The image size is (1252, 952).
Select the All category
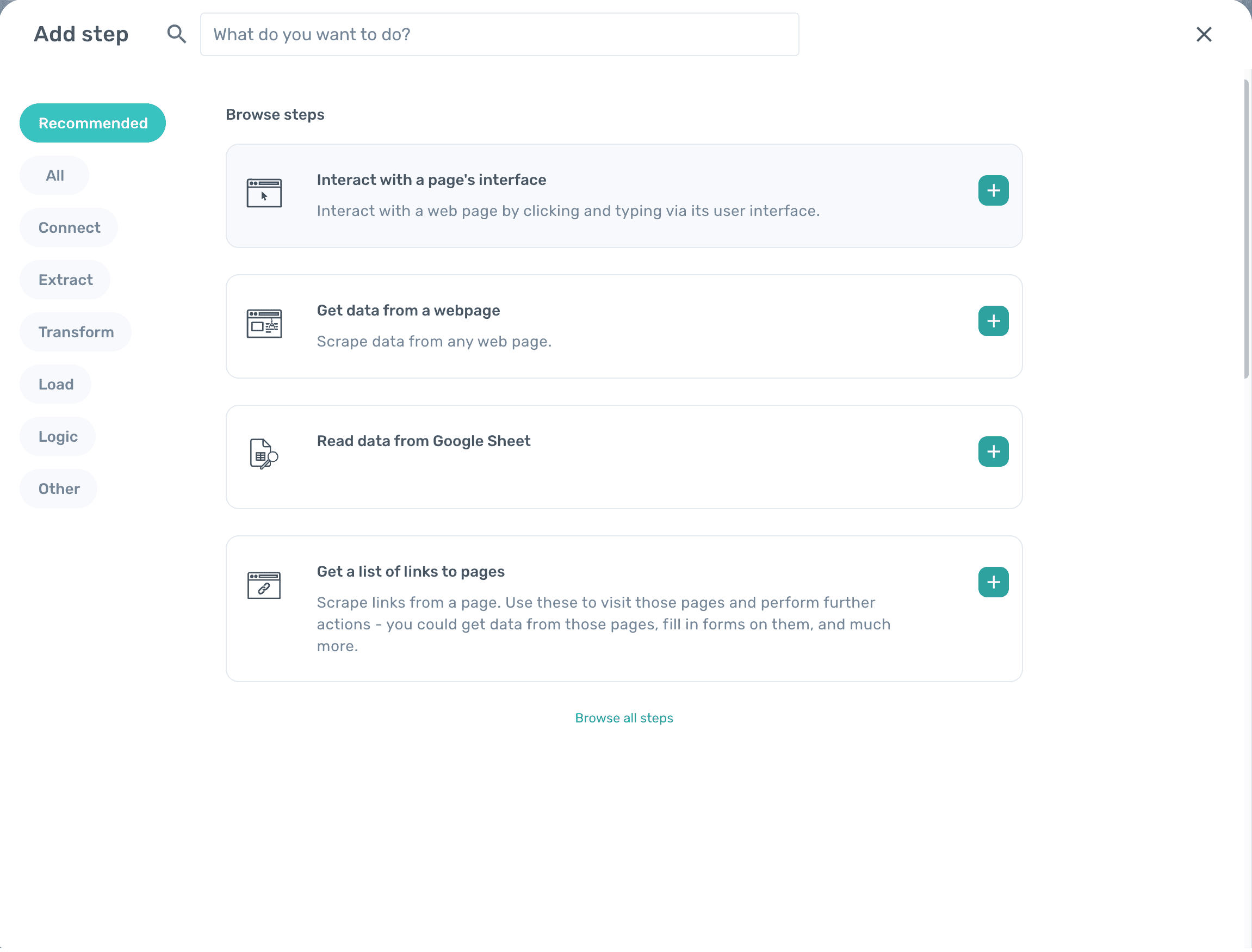coord(55,175)
